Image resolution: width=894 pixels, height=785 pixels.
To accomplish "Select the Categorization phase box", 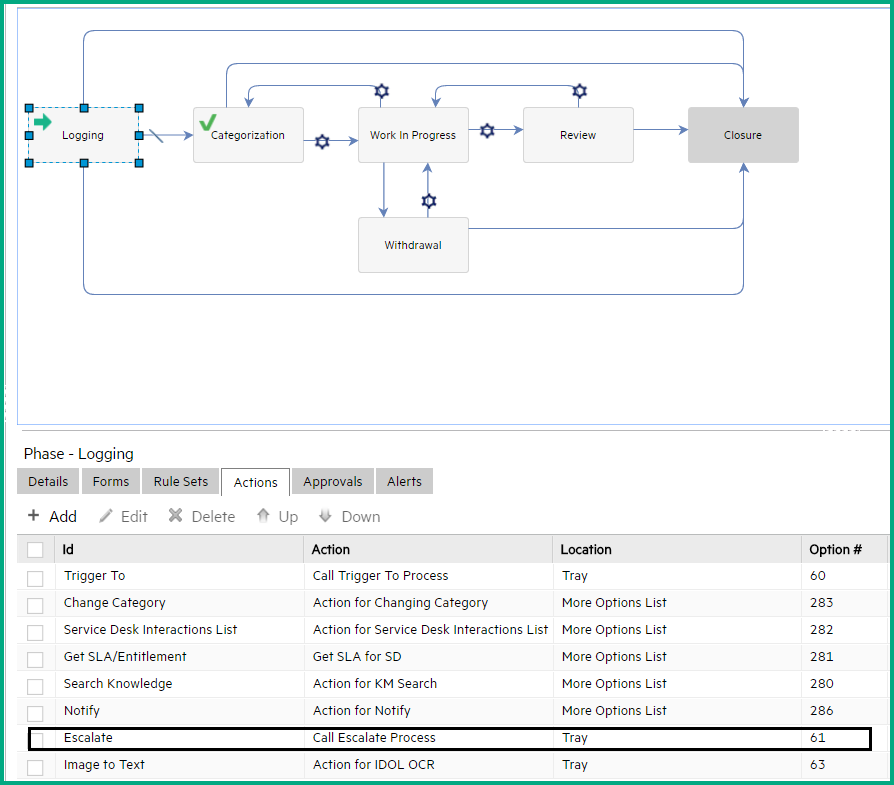I will [248, 135].
